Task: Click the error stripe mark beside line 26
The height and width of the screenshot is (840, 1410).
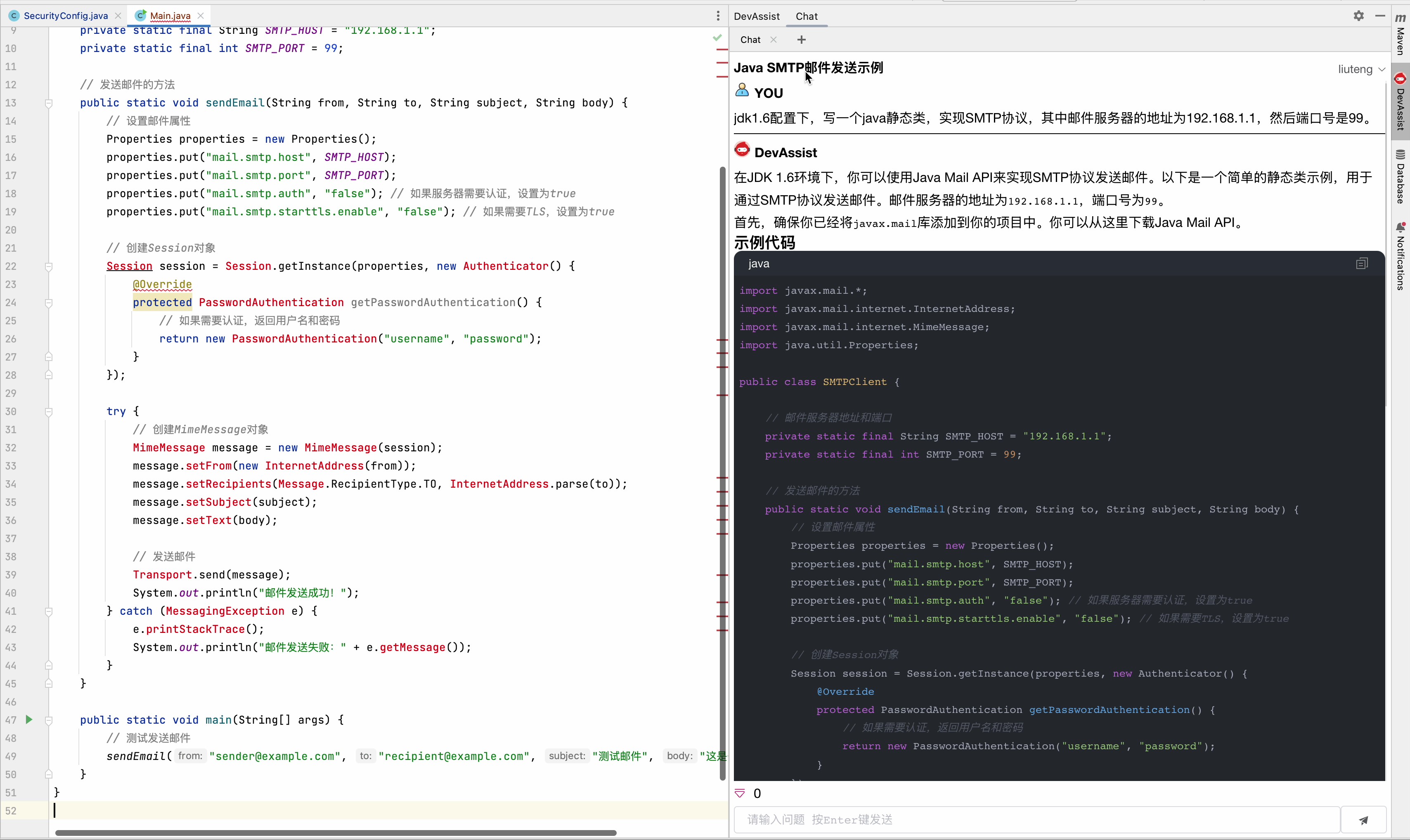Action: 722,339
